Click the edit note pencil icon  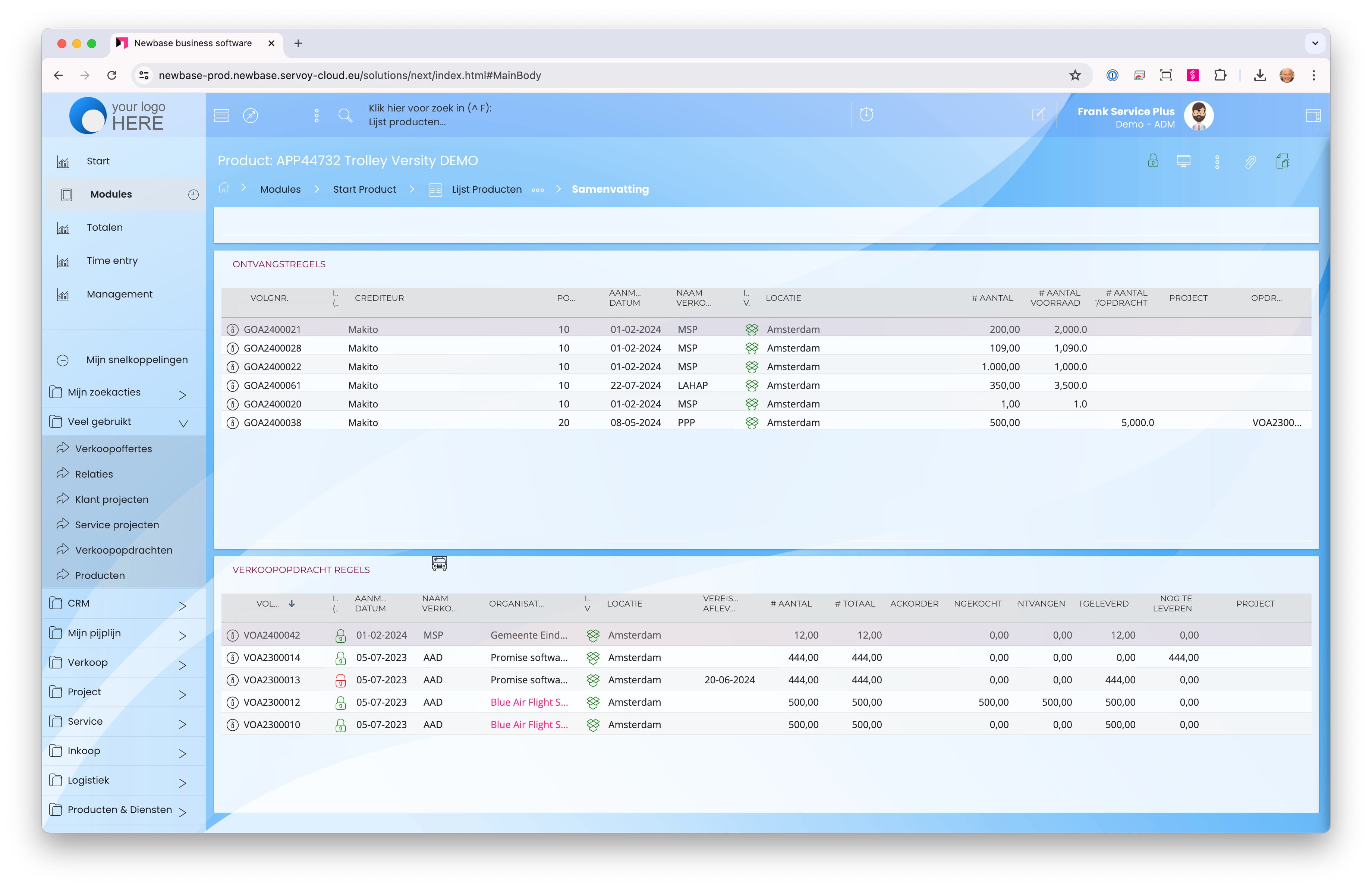pos(1038,115)
